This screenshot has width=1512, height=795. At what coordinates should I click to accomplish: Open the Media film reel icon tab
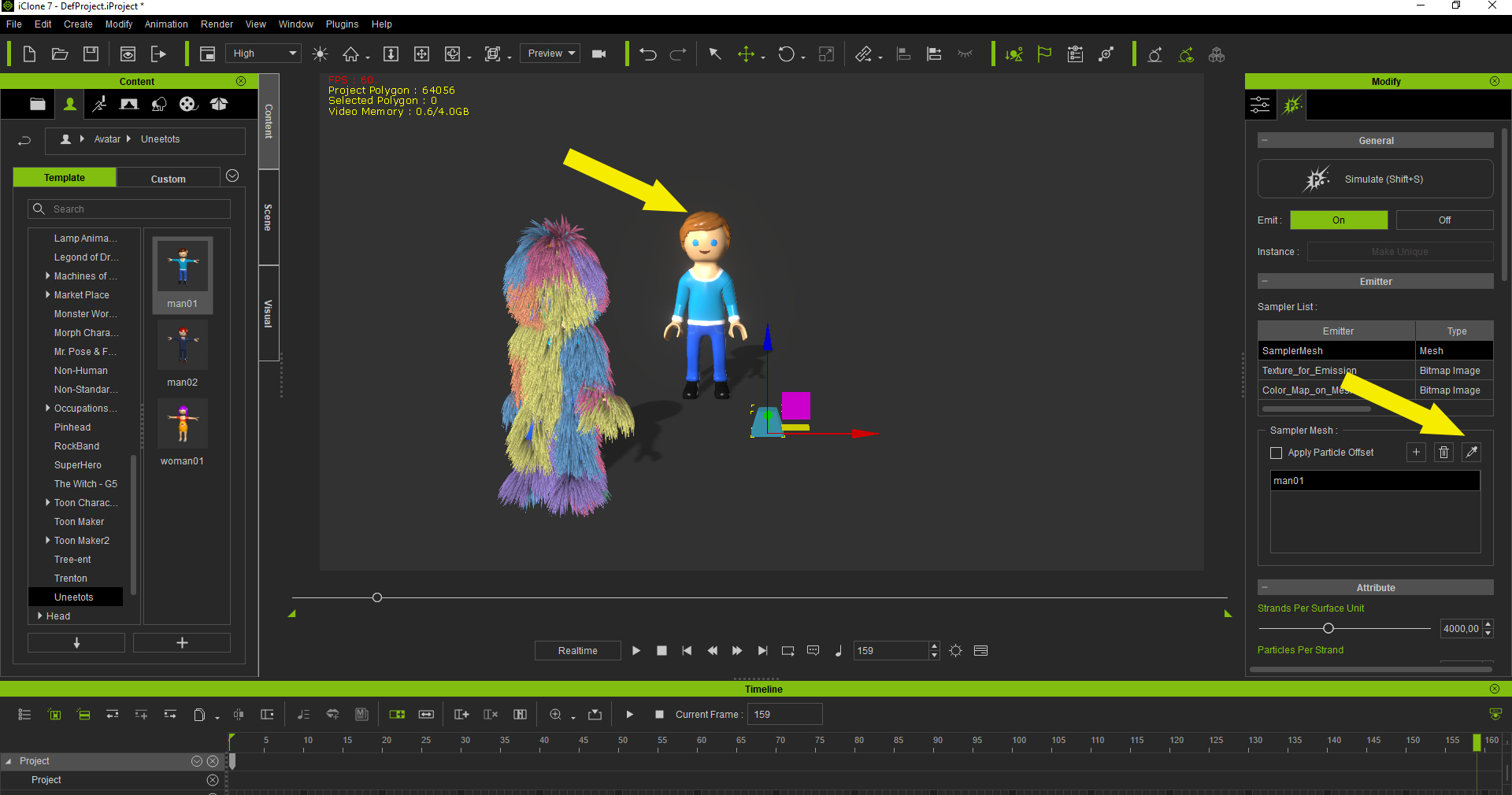coord(188,104)
